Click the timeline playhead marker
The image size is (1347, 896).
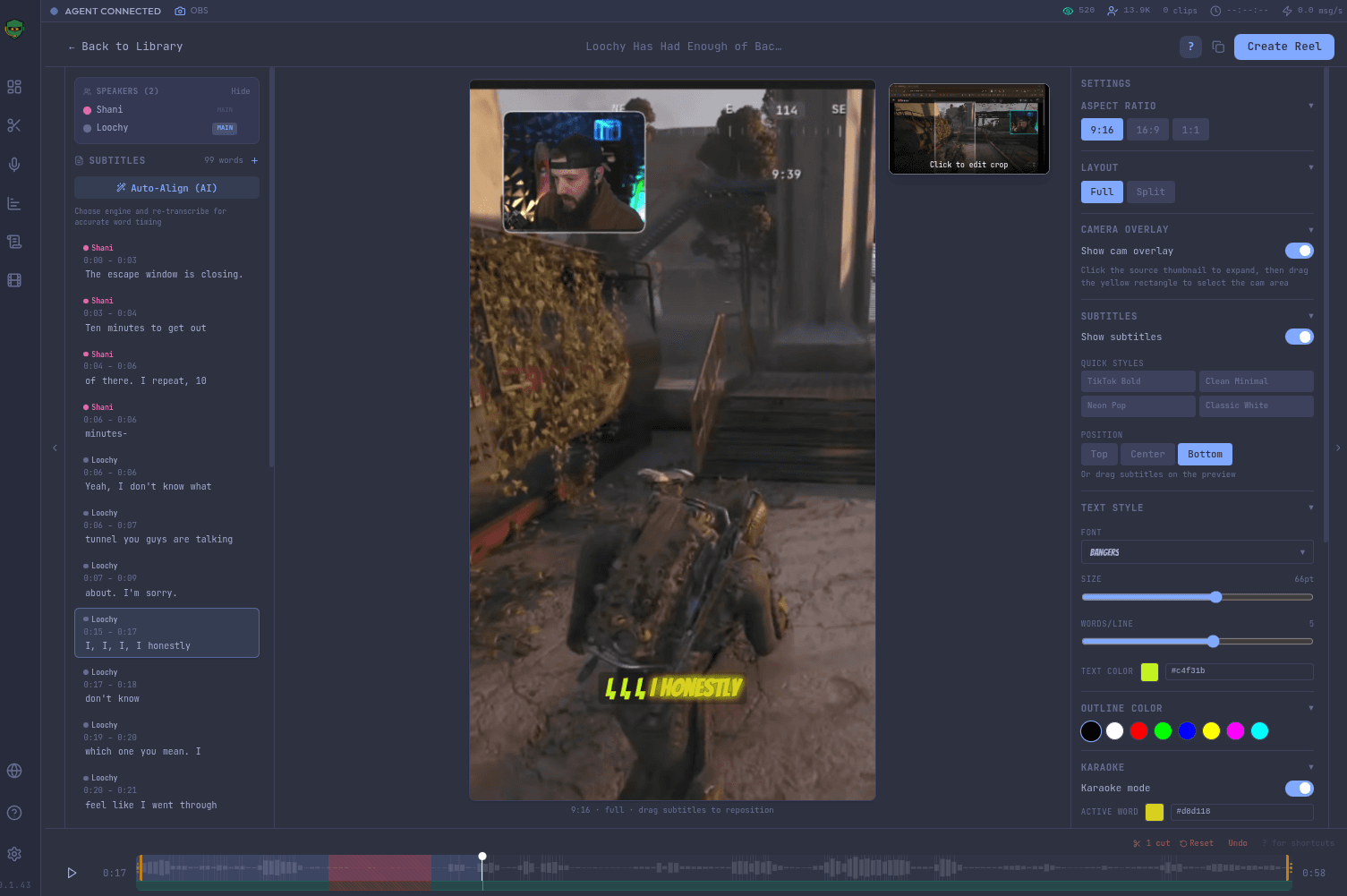point(482,857)
